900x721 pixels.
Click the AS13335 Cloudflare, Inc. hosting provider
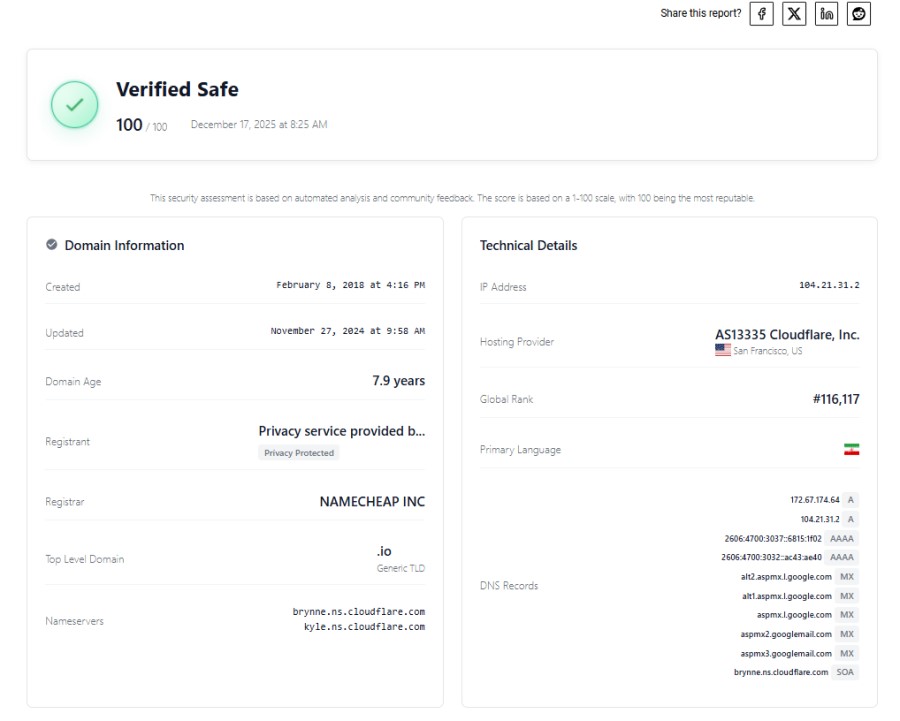pyautogui.click(x=787, y=335)
